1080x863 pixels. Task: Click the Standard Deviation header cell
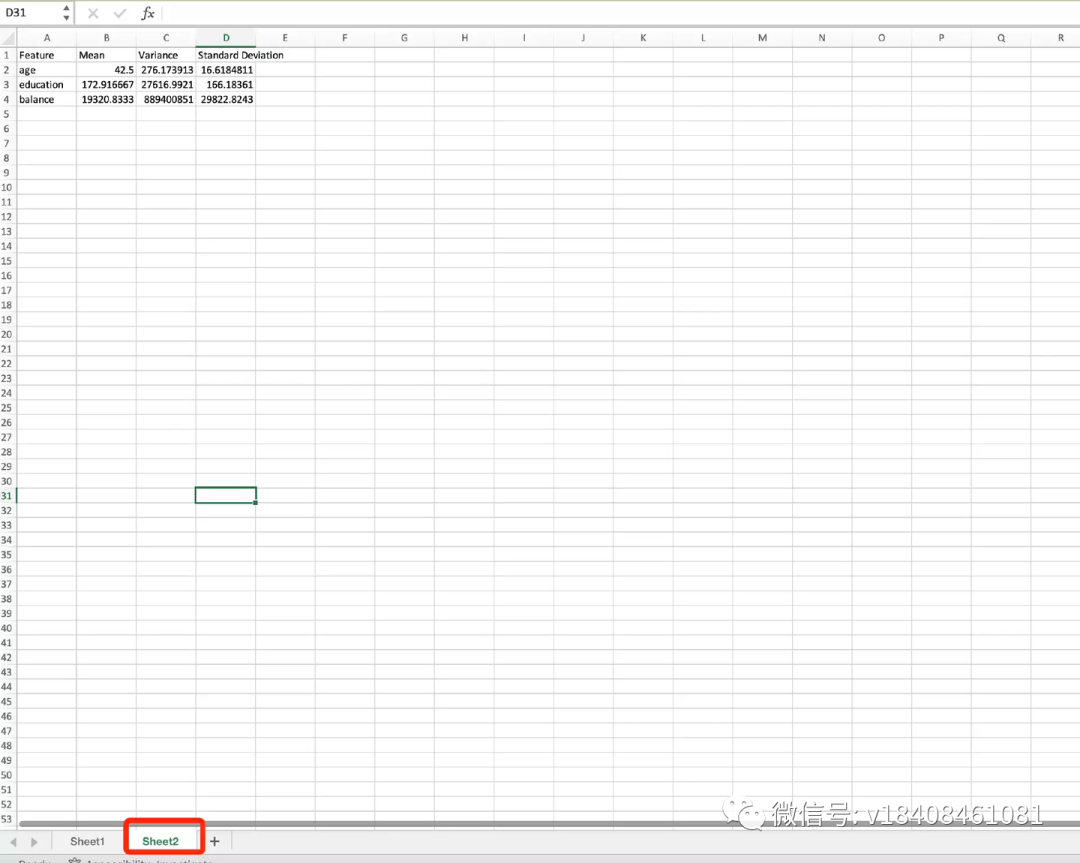226,55
